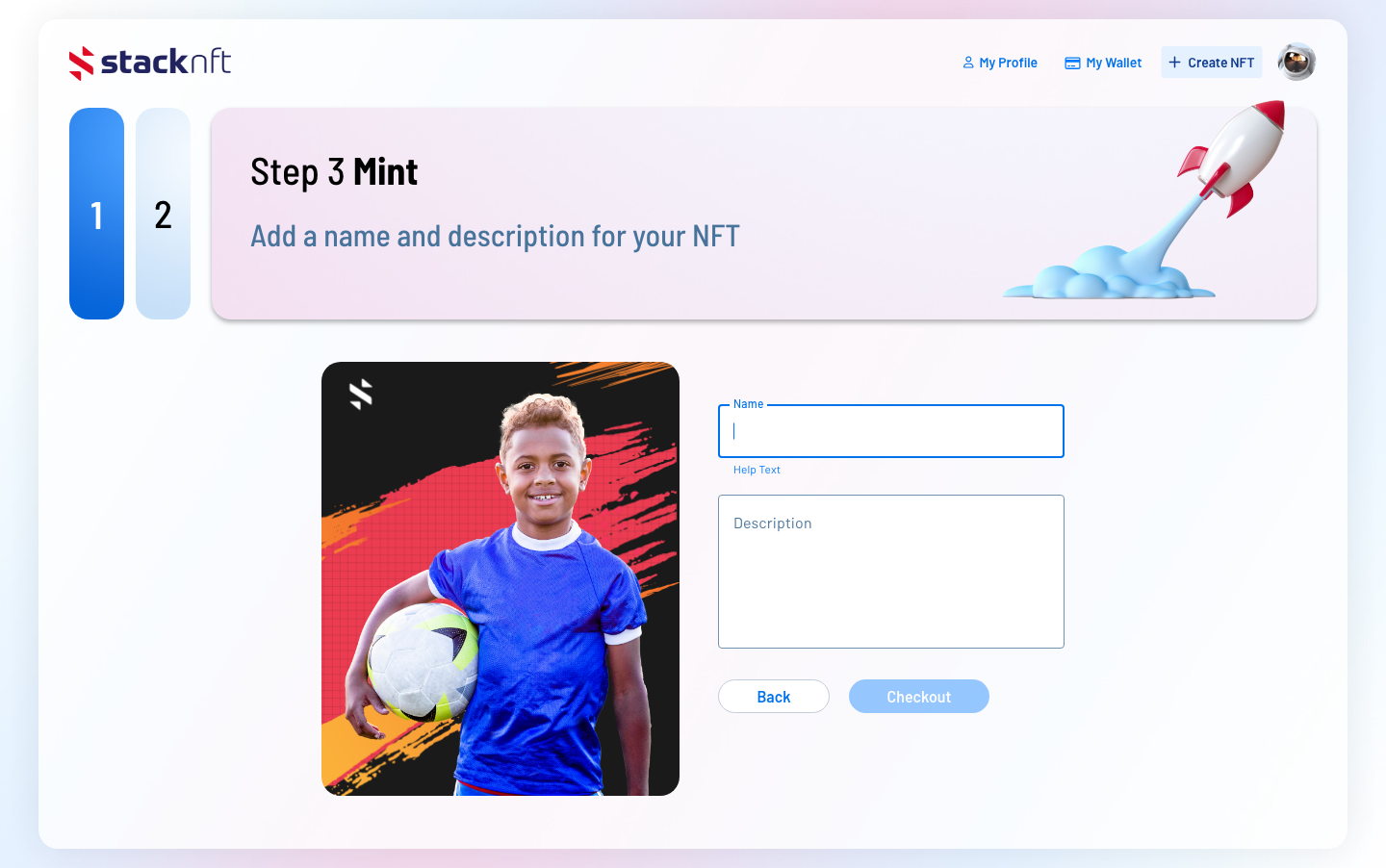Go to step 1 in the stepper
1386x868 pixels.
pyautogui.click(x=96, y=214)
